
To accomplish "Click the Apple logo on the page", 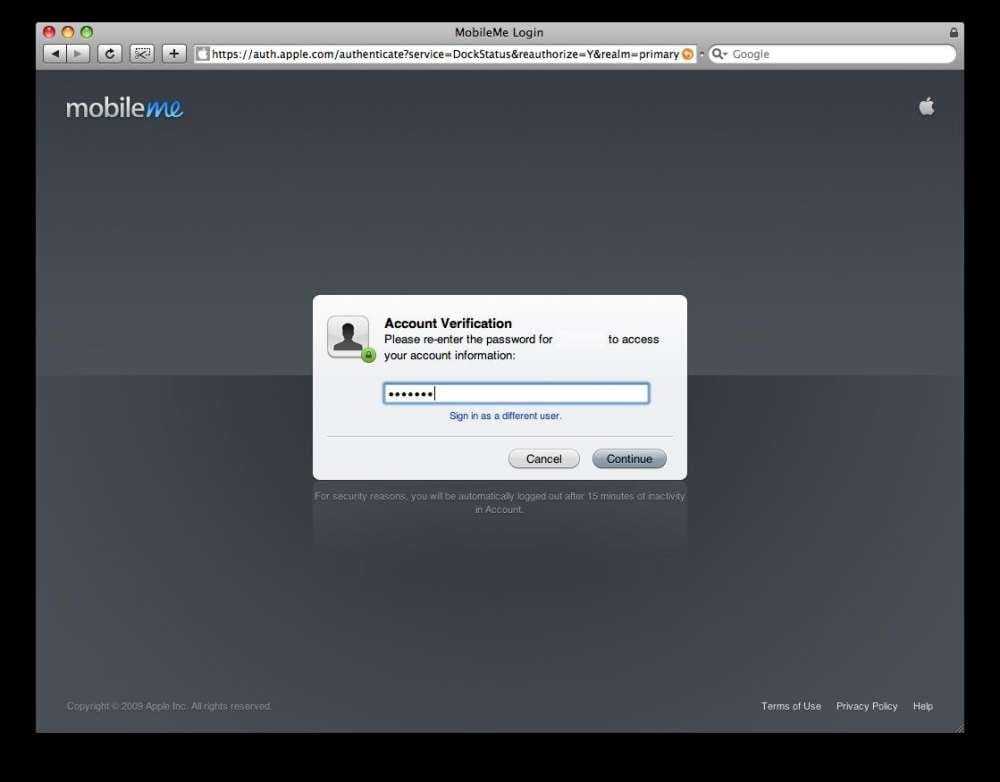I will pos(926,107).
